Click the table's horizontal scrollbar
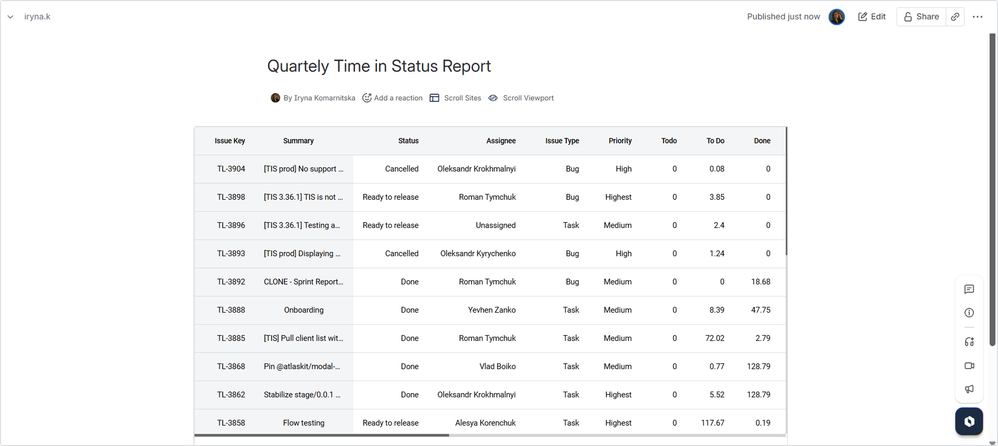The height and width of the screenshot is (446, 998). [x=322, y=435]
